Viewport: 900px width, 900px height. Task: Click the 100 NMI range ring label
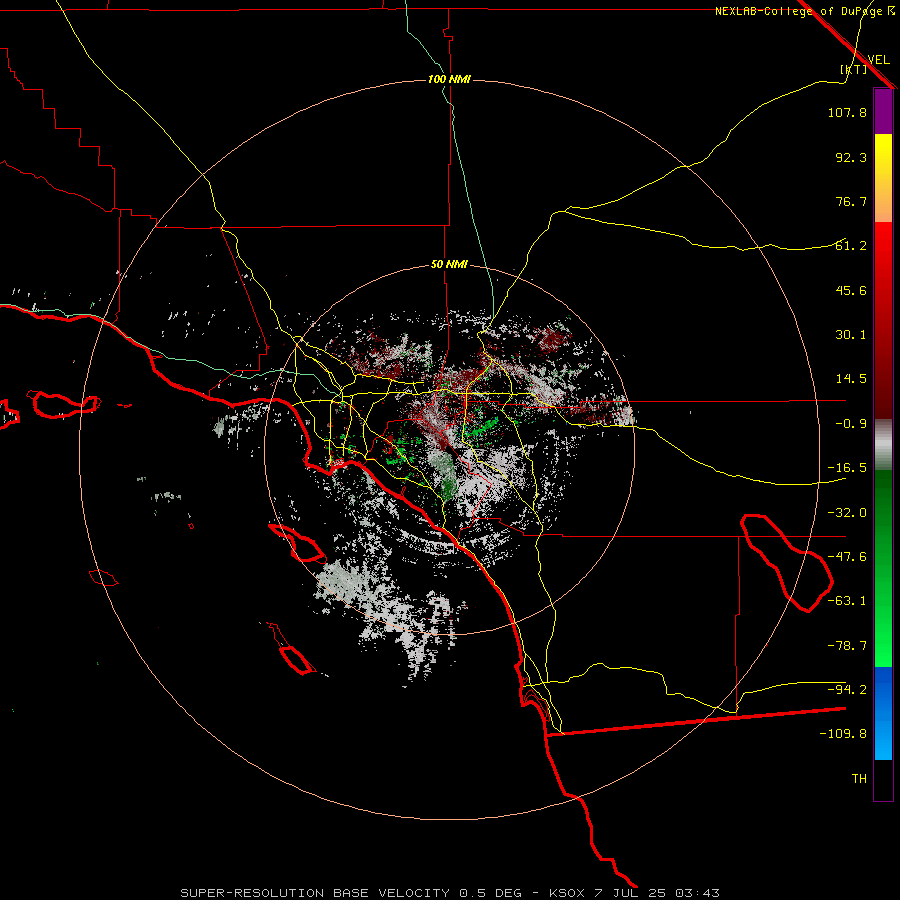tap(449, 79)
